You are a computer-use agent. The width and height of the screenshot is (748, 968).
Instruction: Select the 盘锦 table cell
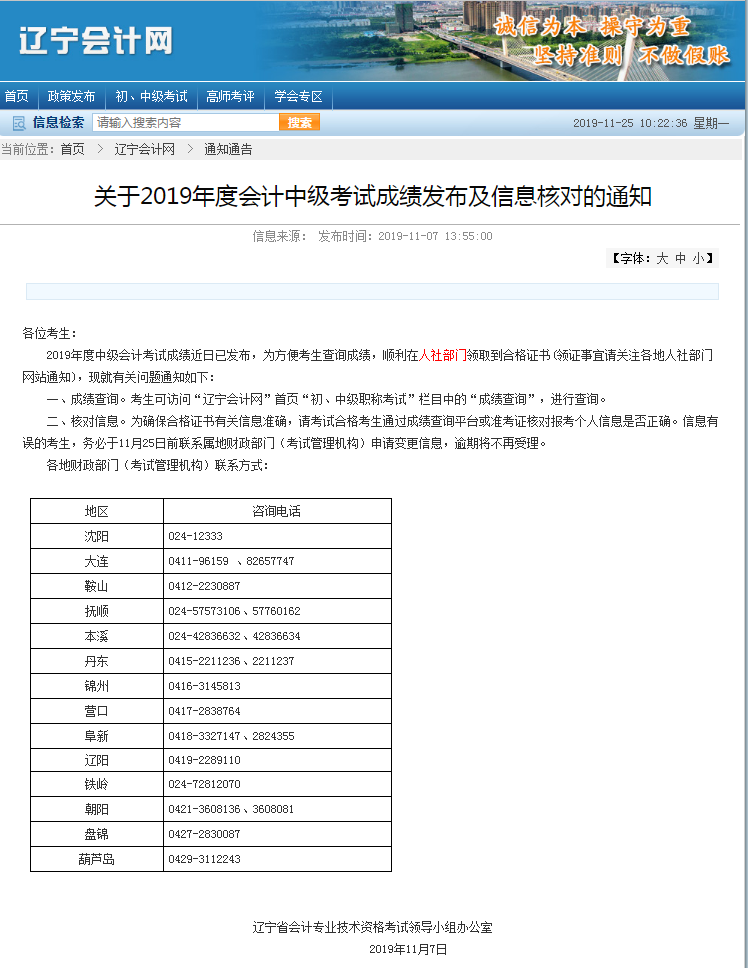point(97,834)
